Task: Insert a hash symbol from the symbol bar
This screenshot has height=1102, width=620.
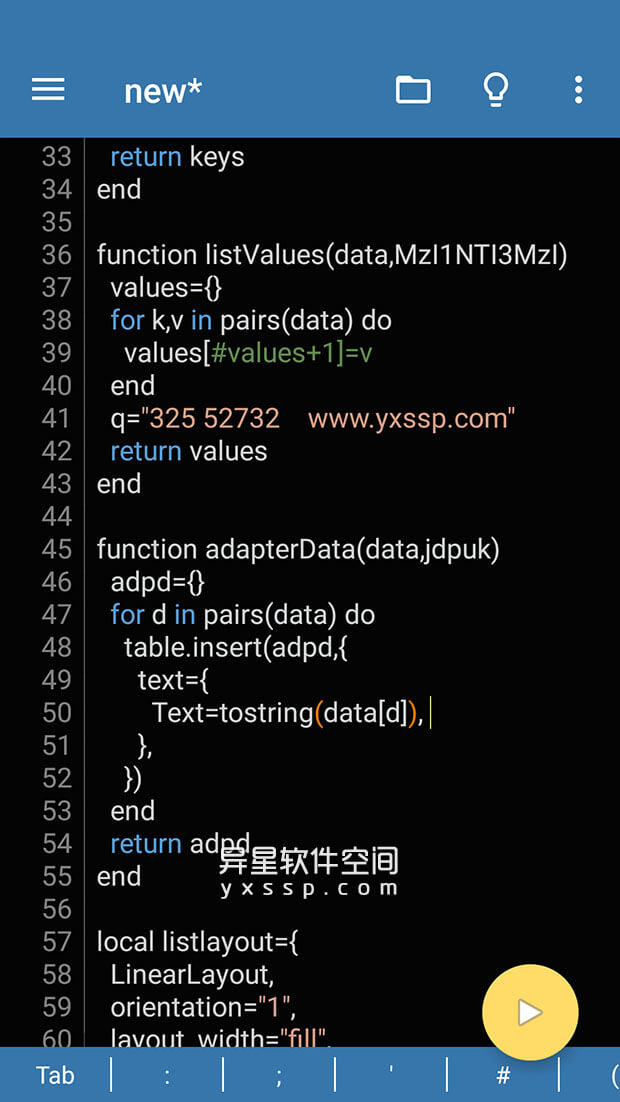Action: coord(502,1075)
